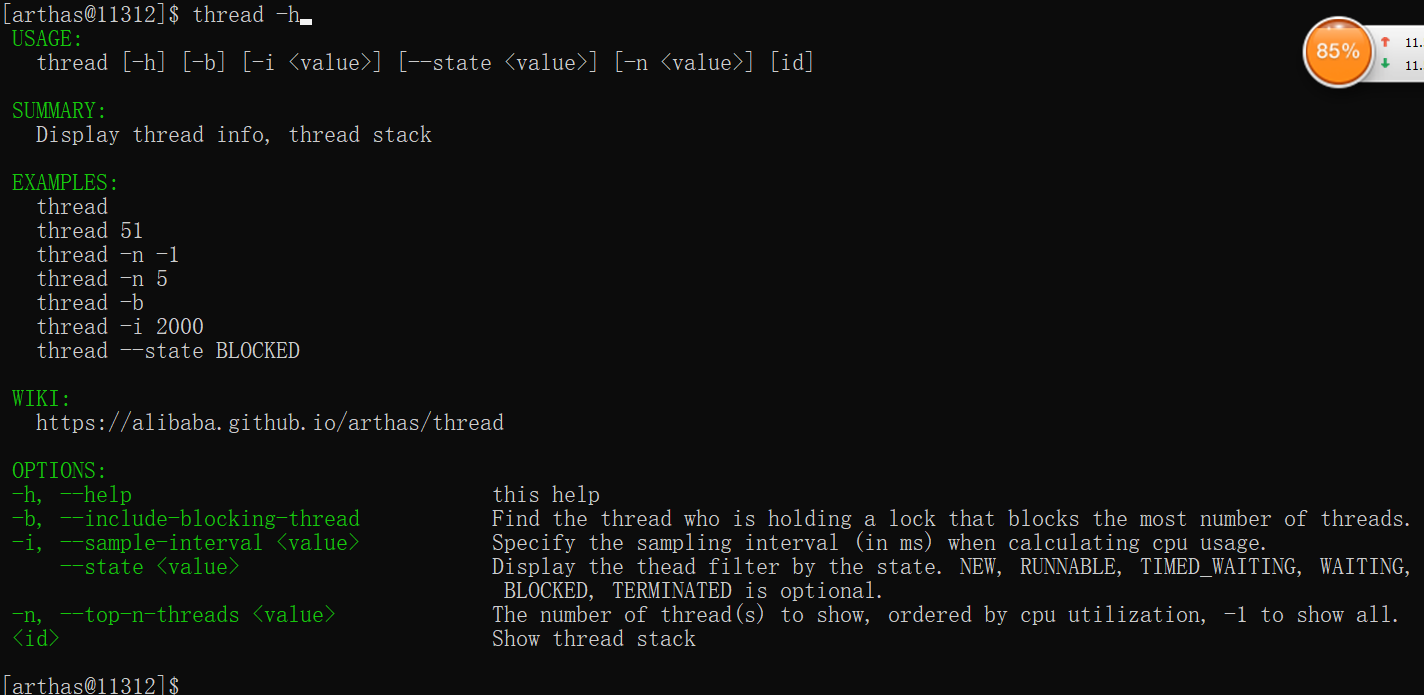The height and width of the screenshot is (695, 1424).
Task: Click the '-h, --help' option label
Action: tap(72, 495)
